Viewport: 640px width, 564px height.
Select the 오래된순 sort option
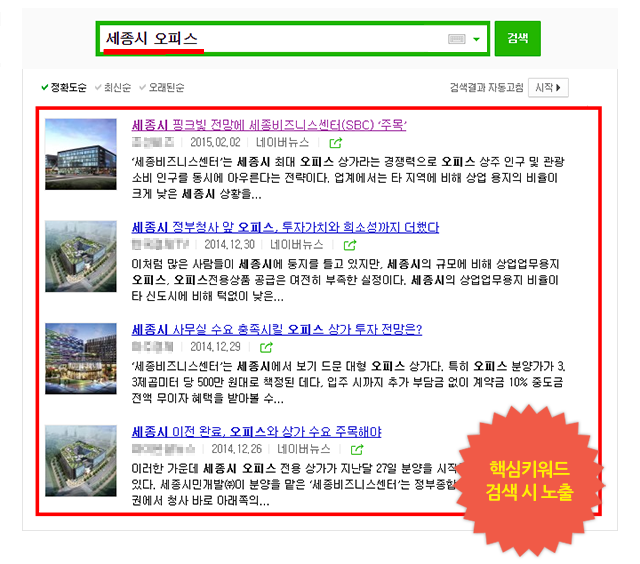coord(162,87)
